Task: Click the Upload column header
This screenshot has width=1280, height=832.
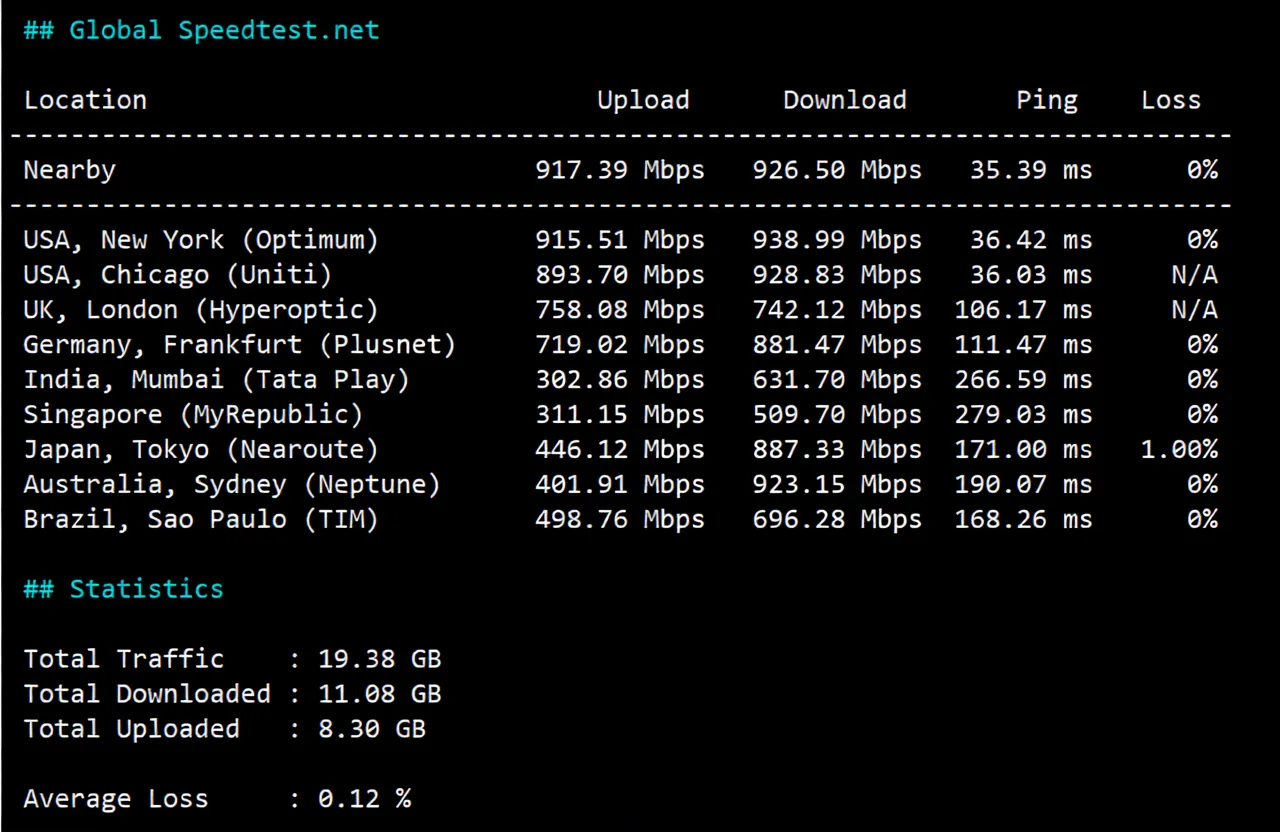Action: coord(643,100)
